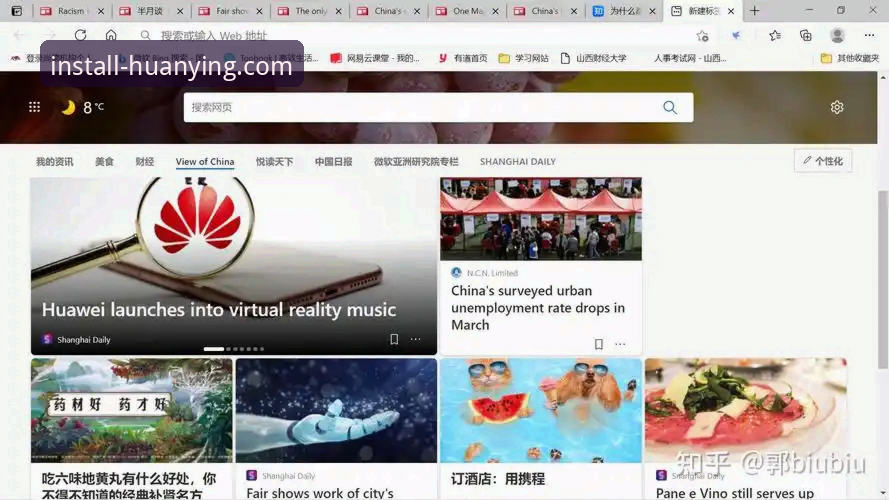889x500 pixels.
Task: Add page to favorites star icon
Action: point(702,36)
